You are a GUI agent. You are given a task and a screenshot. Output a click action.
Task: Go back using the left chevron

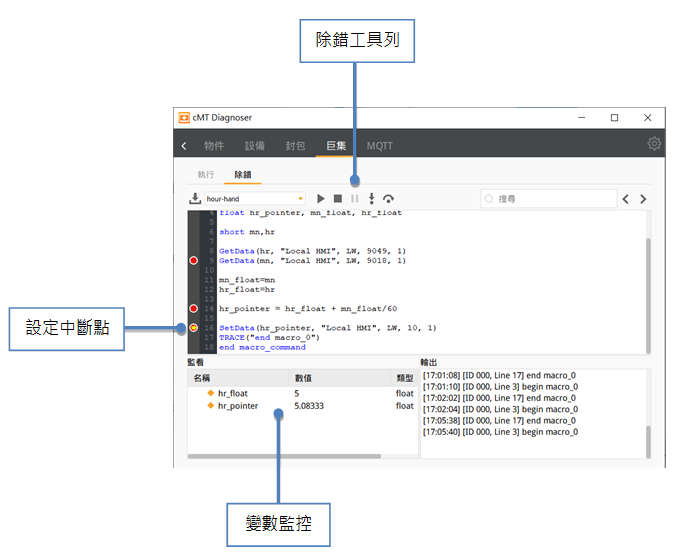pos(184,146)
